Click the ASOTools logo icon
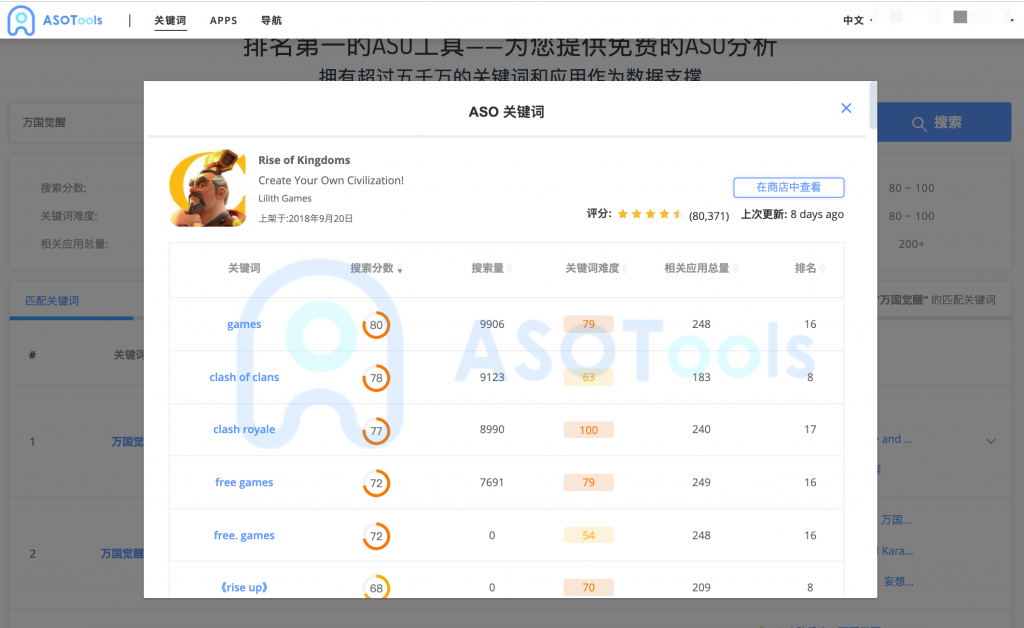The height and width of the screenshot is (628, 1024). 21,20
